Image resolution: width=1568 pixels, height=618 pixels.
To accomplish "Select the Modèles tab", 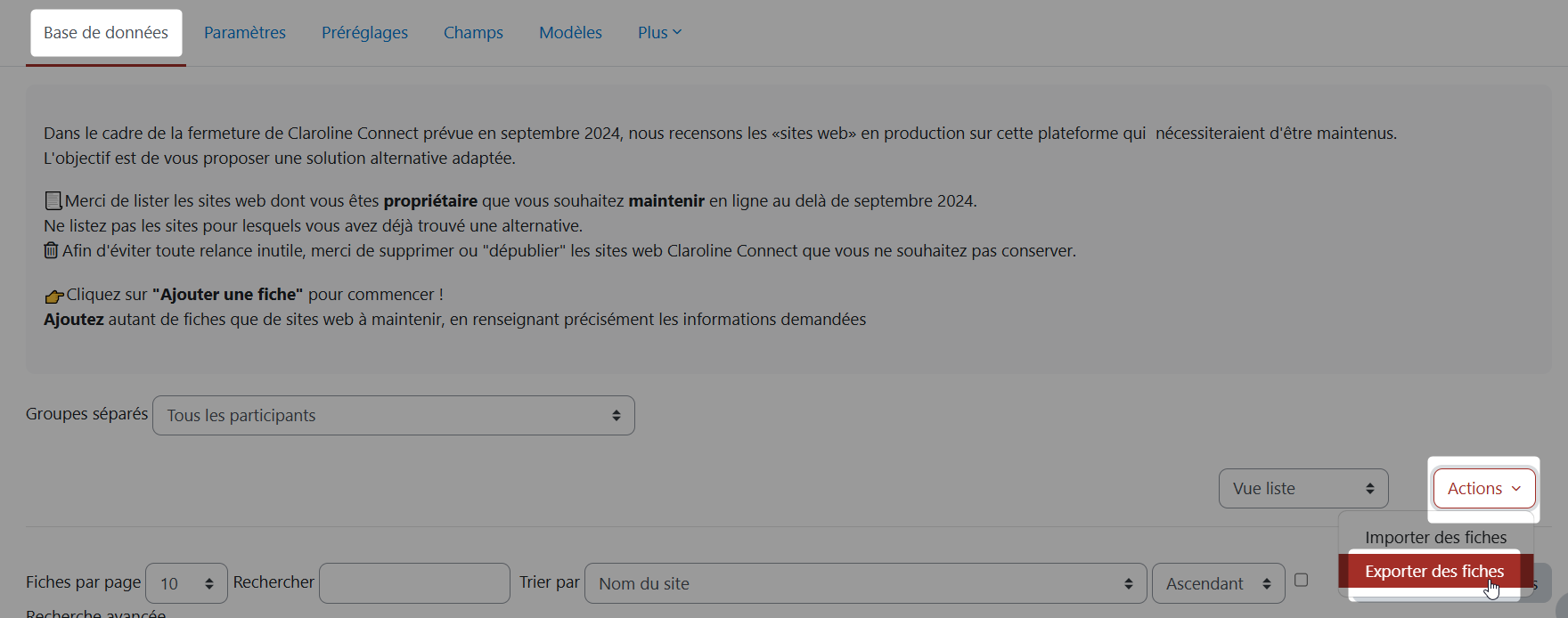I will point(570,33).
